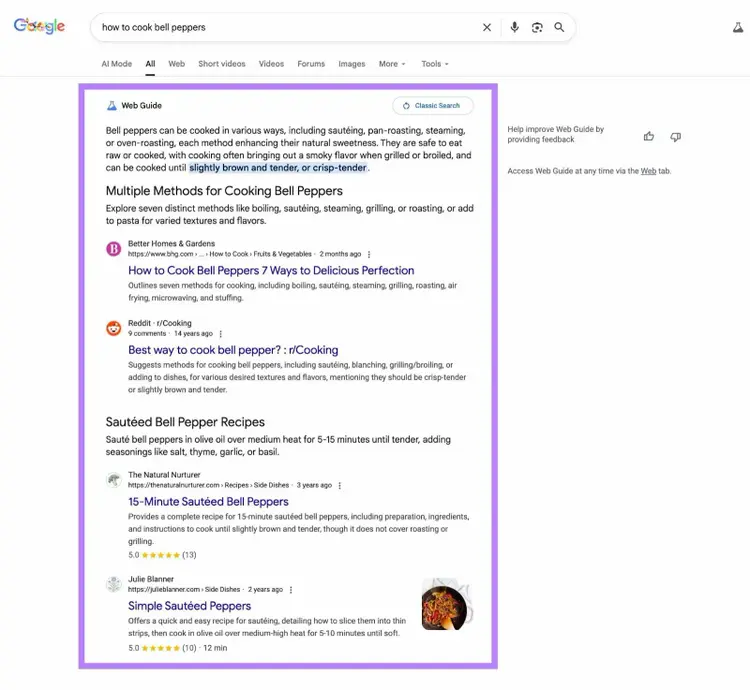Open the Short videos tab
The image size is (750, 690).
pyautogui.click(x=221, y=64)
